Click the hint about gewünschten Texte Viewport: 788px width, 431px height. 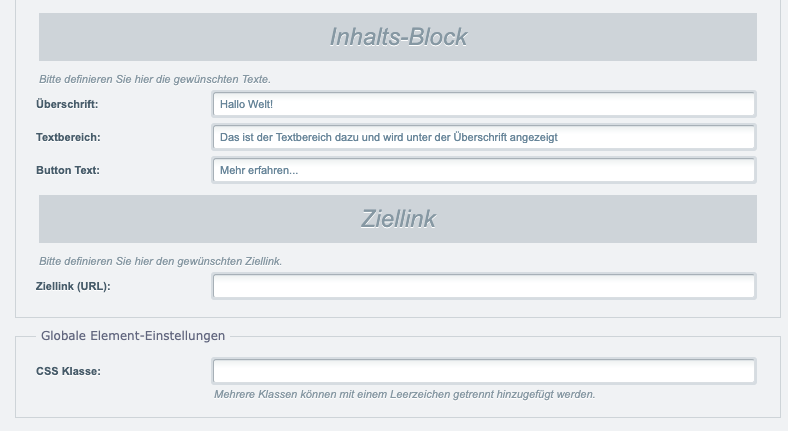tap(155, 79)
